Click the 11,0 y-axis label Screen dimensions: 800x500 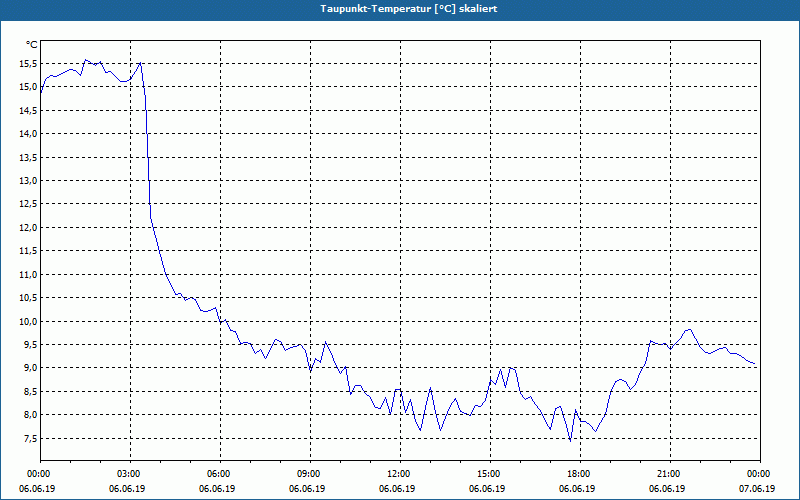click(28, 274)
